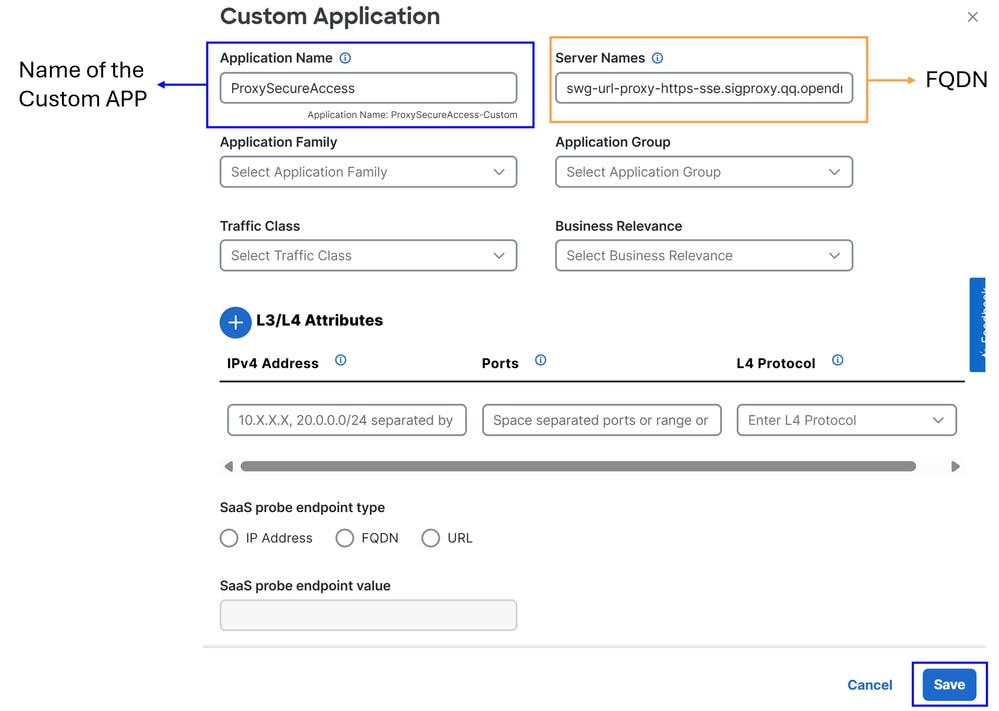Click the right scroll arrow under the attributes row
Viewport: 999px width, 711px height.
point(955,466)
